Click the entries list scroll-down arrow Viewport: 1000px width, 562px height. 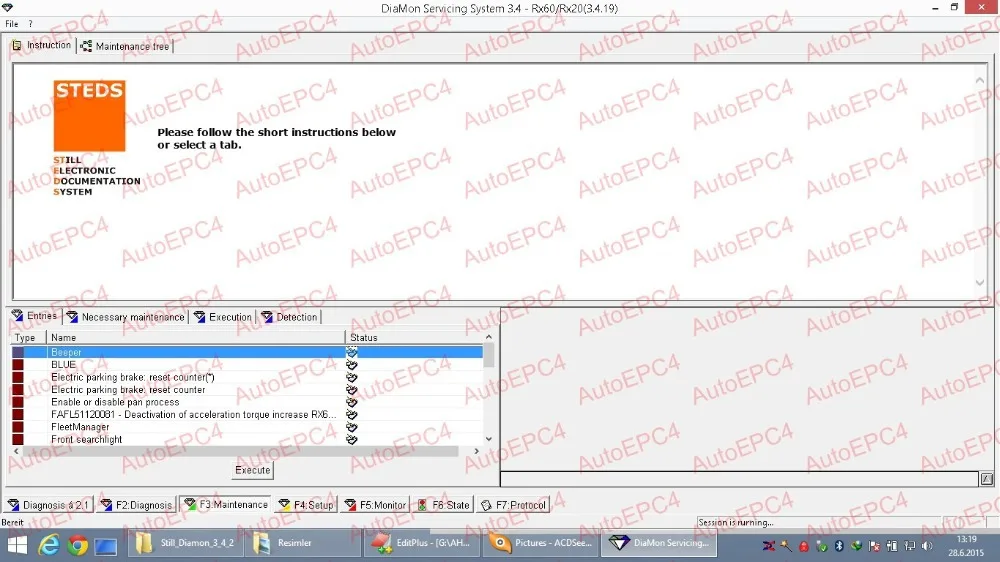pos(489,439)
